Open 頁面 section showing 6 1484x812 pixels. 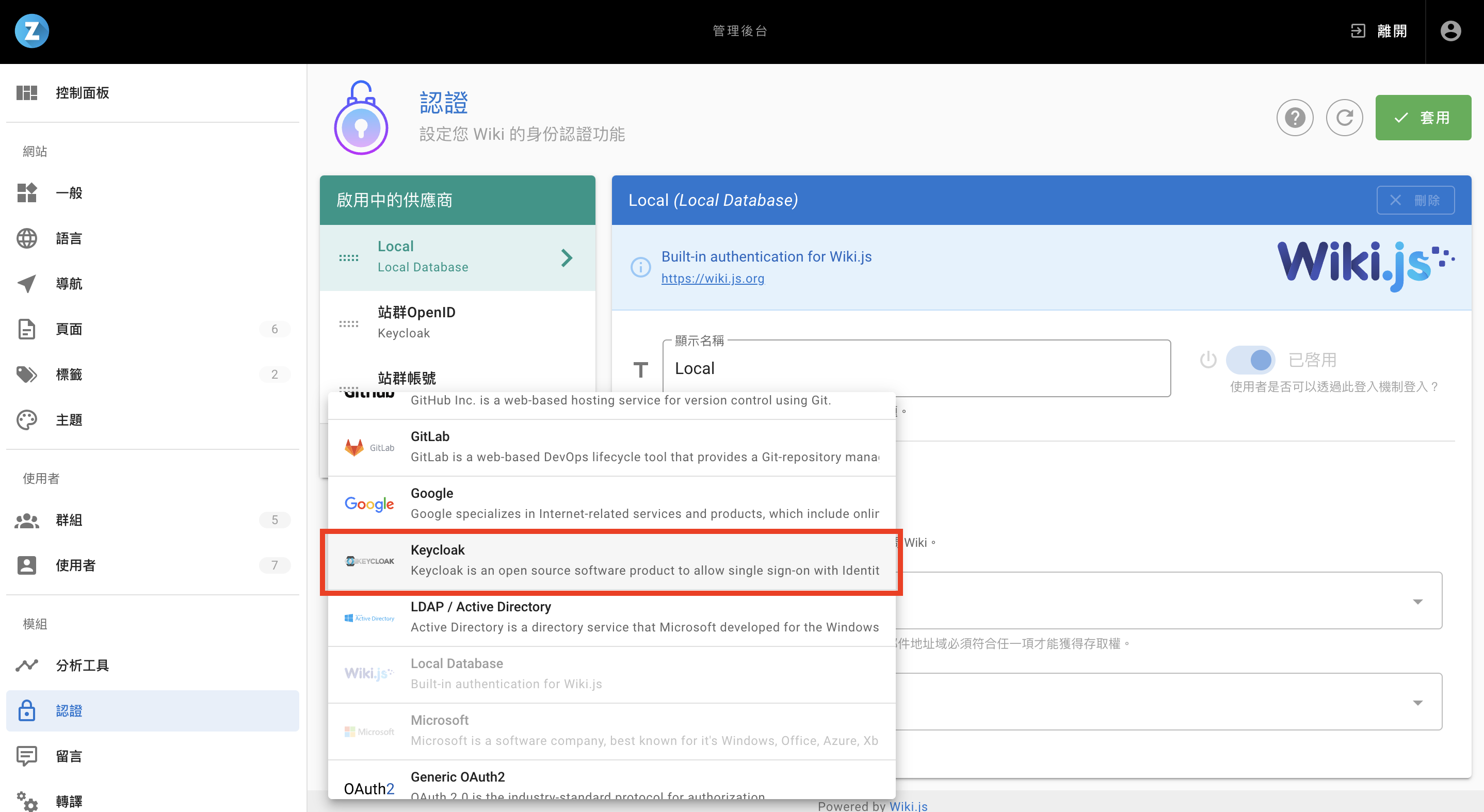[153, 329]
